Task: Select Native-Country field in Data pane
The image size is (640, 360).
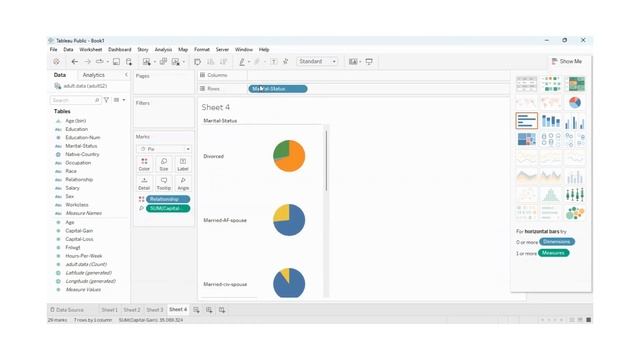Action: click(82, 154)
